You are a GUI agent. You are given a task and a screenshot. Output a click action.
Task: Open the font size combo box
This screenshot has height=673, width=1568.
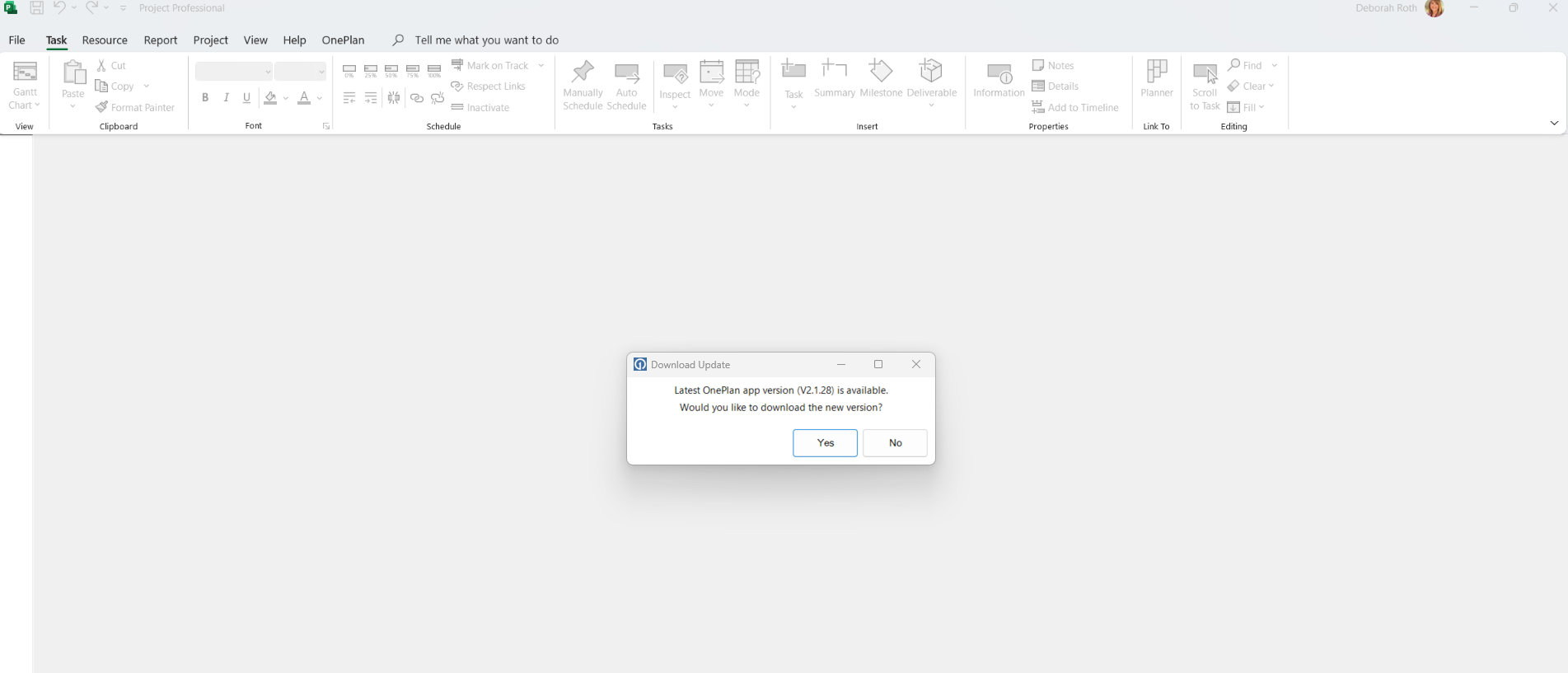click(301, 72)
